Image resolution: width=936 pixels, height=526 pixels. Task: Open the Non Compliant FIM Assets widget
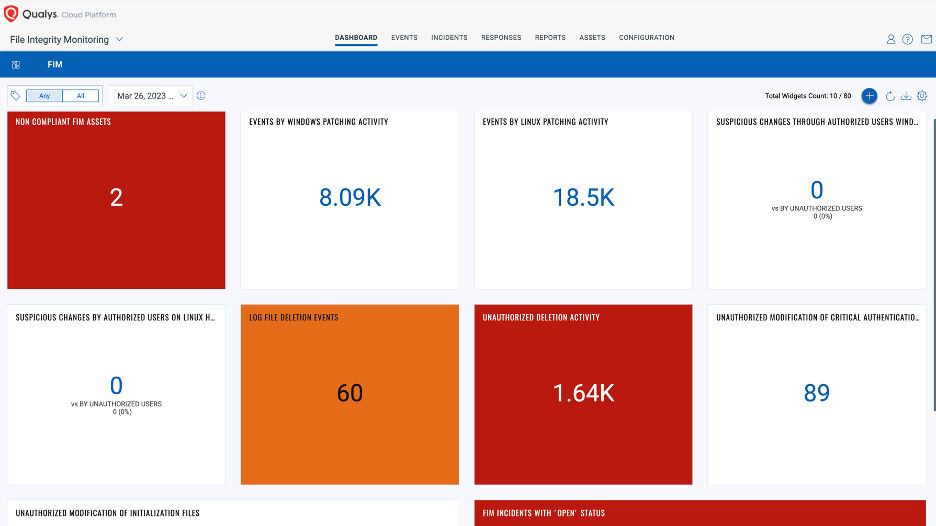[116, 200]
